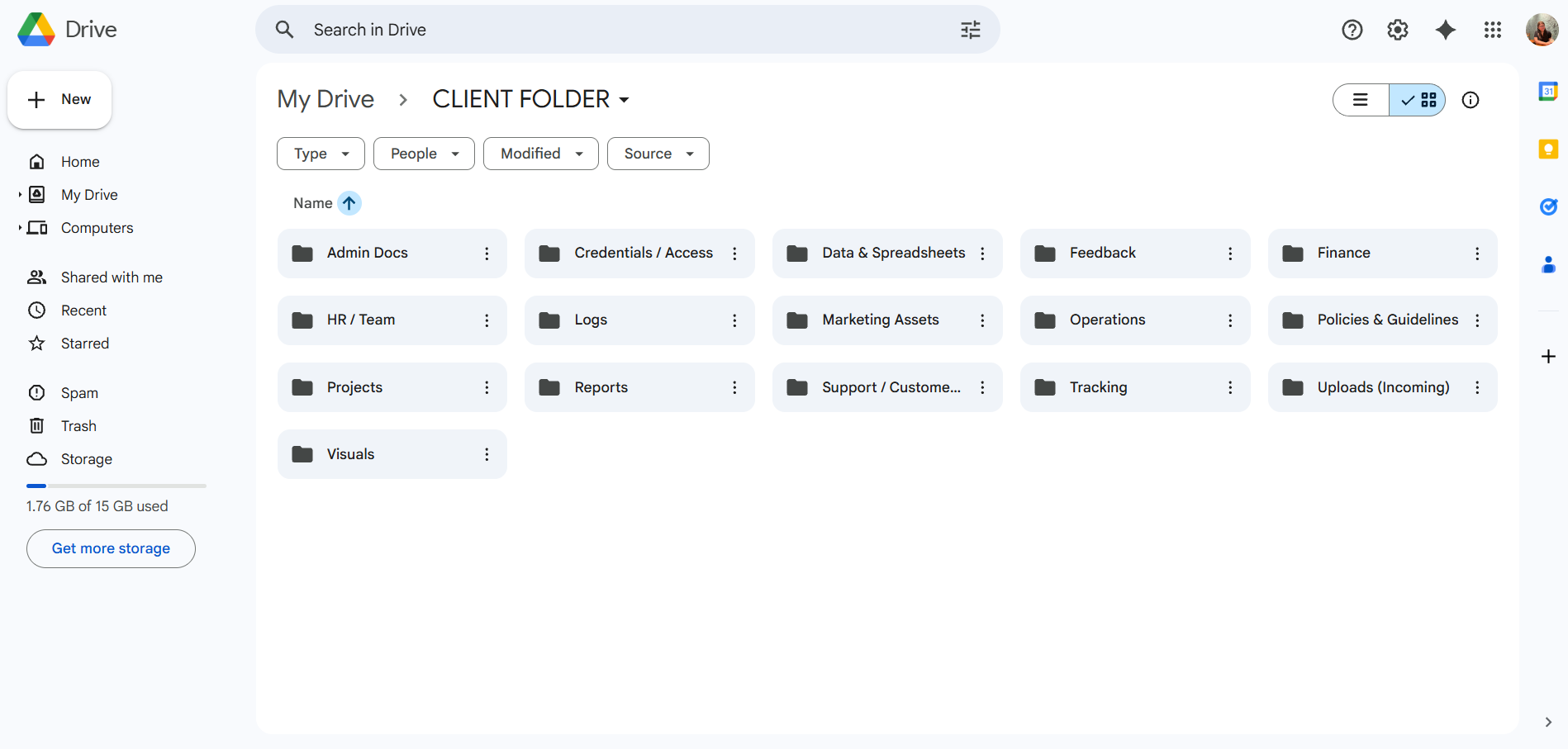Open the Starred section

tap(85, 344)
